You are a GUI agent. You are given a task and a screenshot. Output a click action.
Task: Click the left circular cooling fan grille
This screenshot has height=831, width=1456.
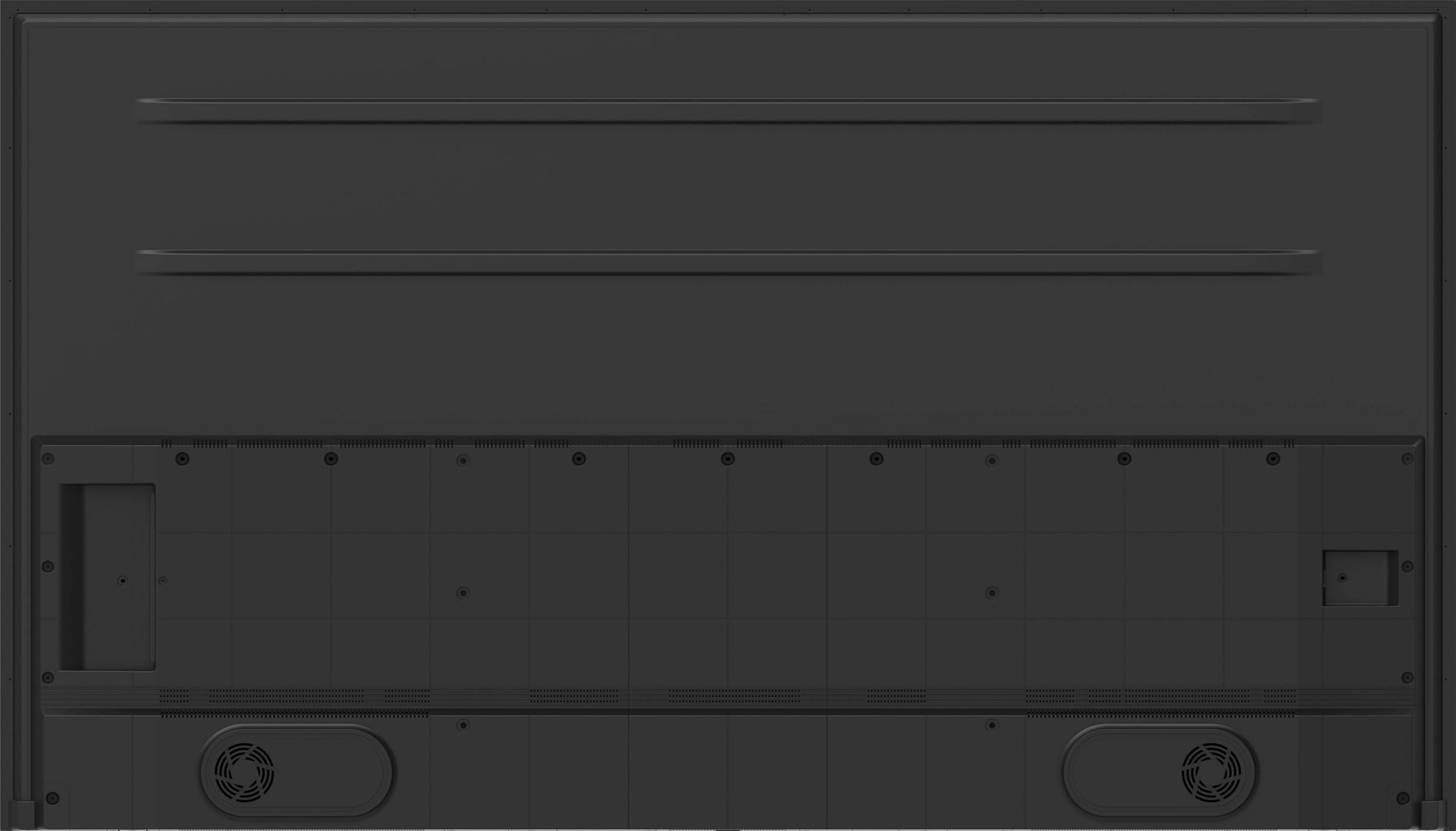click(x=244, y=773)
